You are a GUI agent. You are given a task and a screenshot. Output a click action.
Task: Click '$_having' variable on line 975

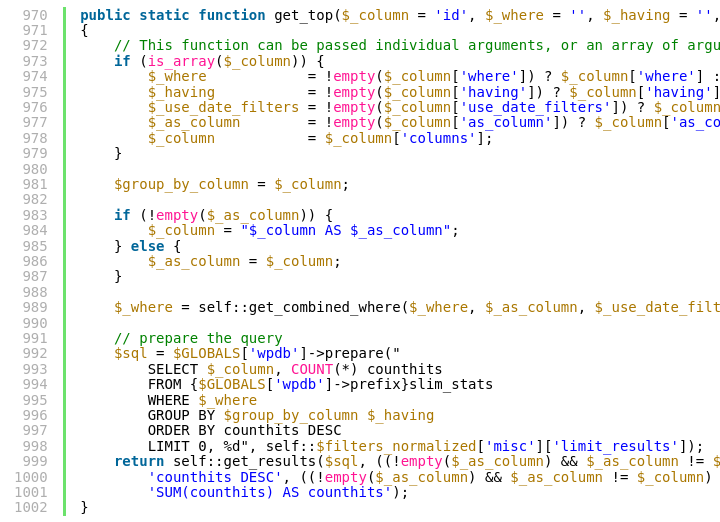click(x=181, y=92)
